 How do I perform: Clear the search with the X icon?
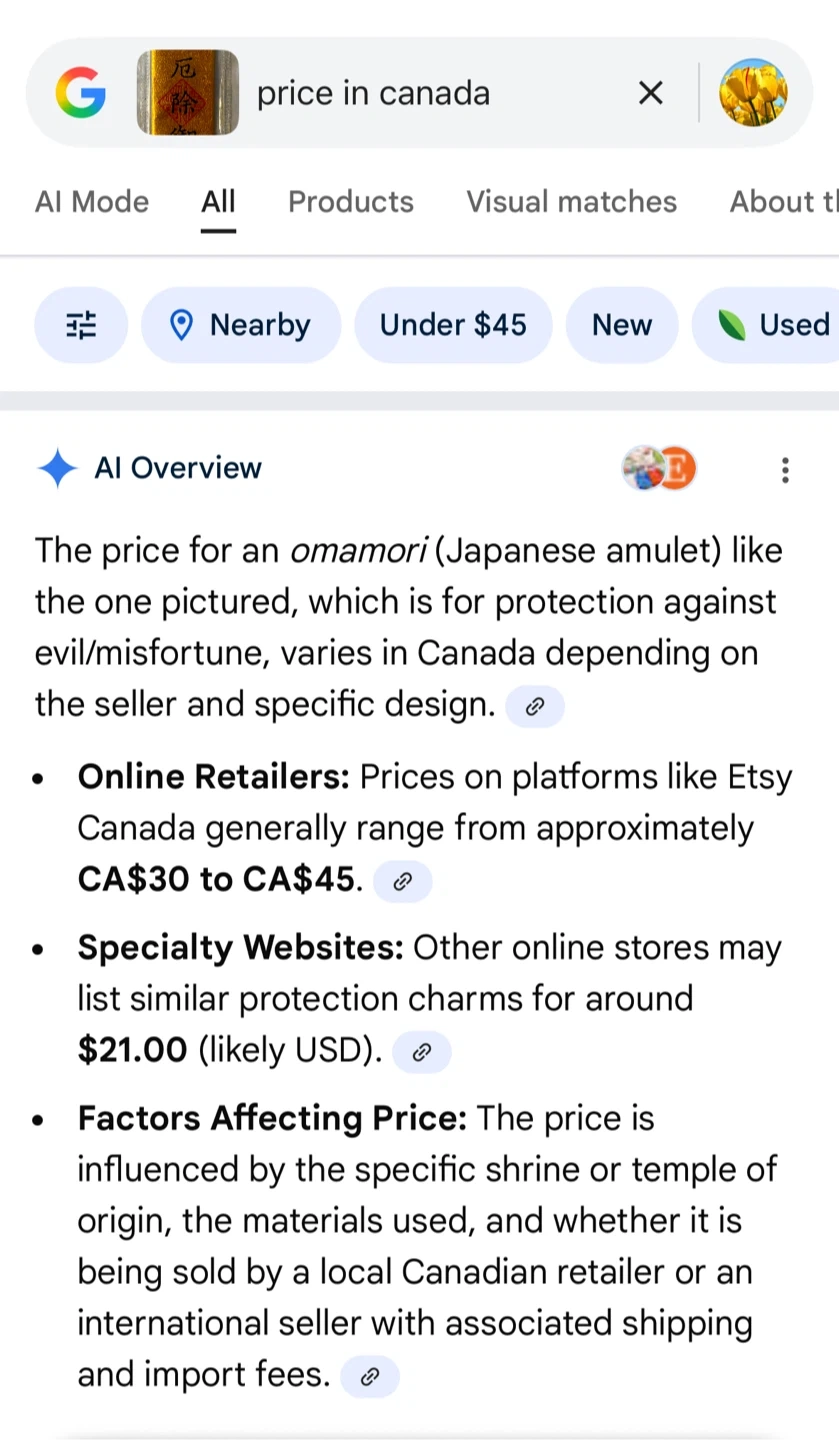click(x=650, y=93)
